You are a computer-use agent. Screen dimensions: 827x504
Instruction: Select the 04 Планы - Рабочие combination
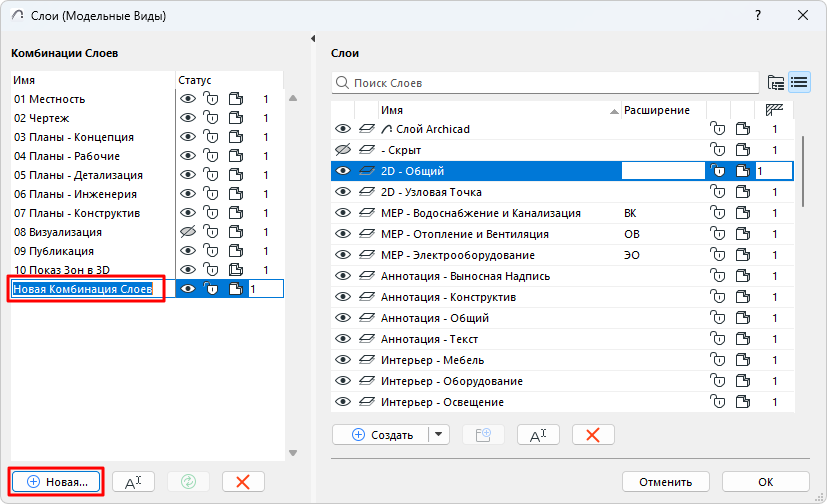click(67, 156)
